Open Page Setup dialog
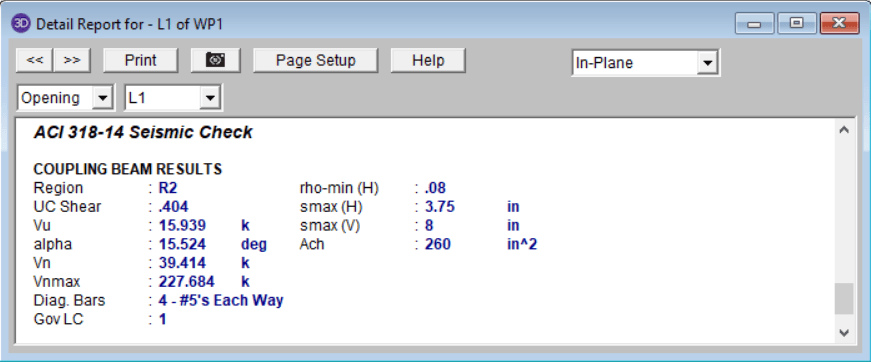Viewport: 871px width, 362px height. coord(316,60)
